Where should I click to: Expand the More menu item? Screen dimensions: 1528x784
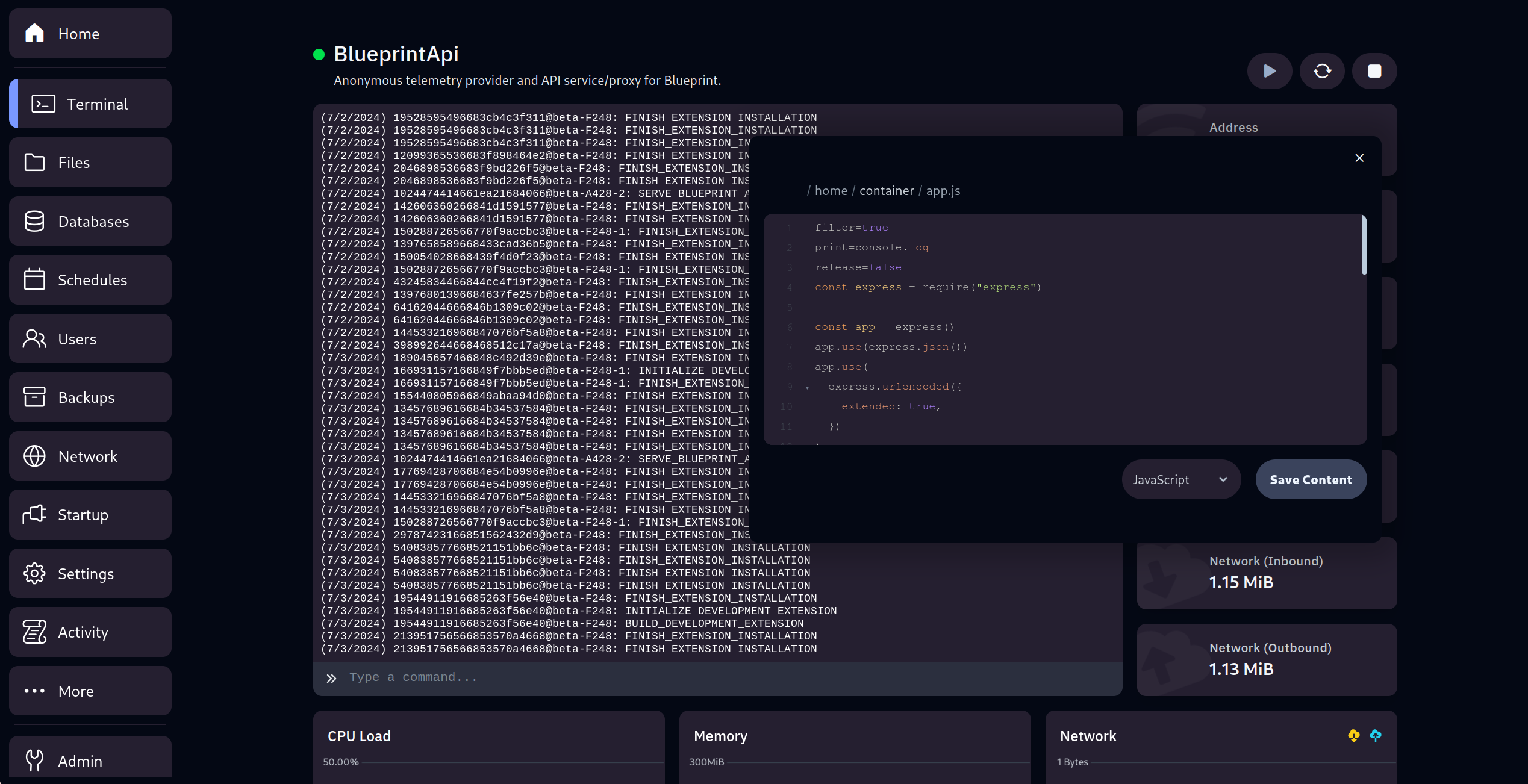(x=91, y=691)
